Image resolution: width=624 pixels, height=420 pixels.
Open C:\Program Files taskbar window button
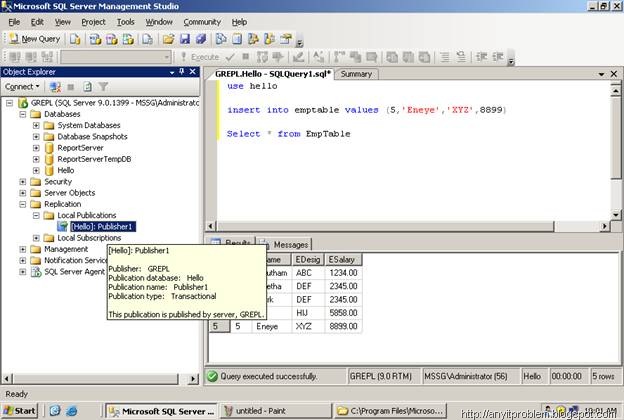pyautogui.click(x=390, y=410)
